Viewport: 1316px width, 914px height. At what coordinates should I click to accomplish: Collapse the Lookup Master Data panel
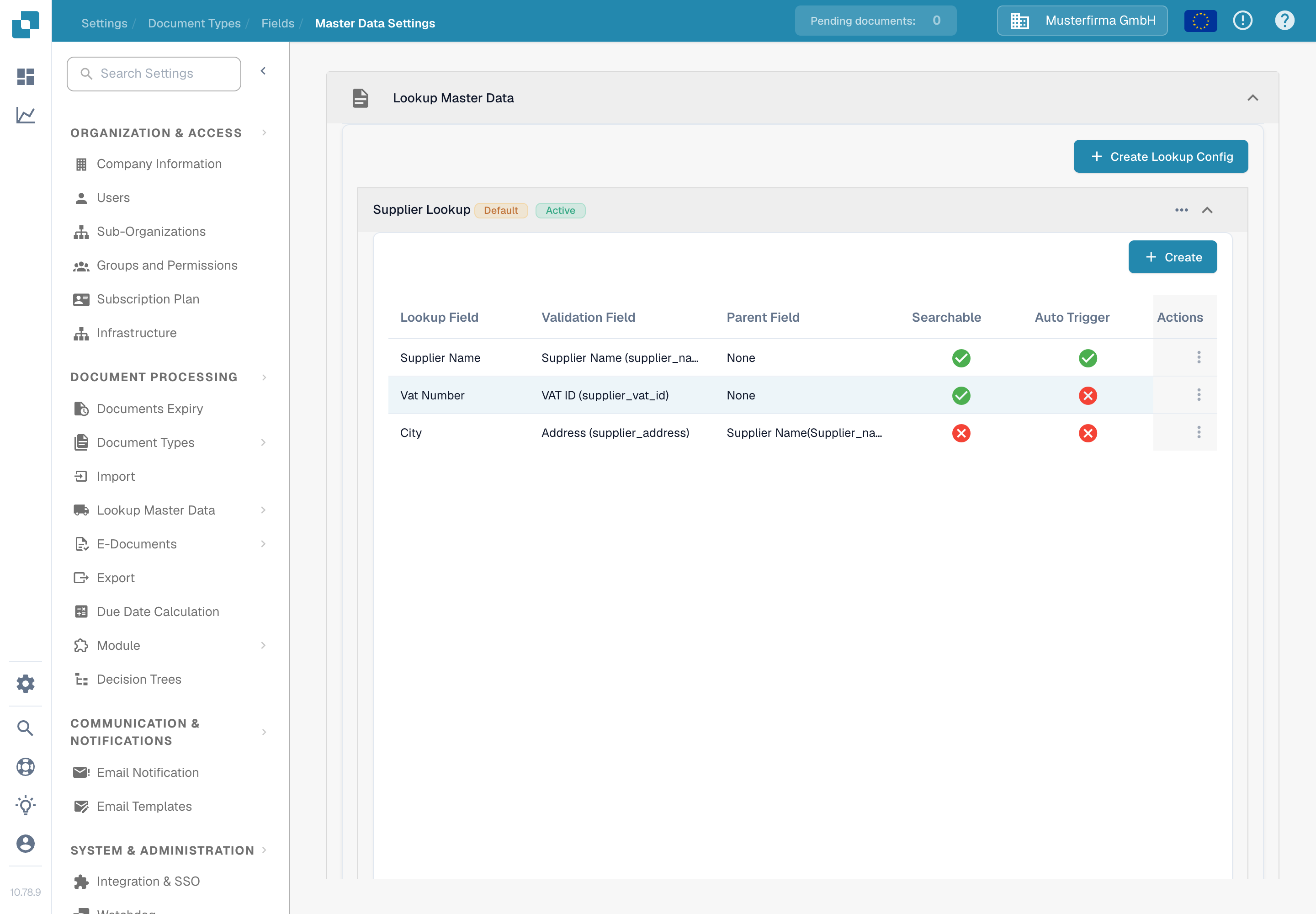point(1252,98)
